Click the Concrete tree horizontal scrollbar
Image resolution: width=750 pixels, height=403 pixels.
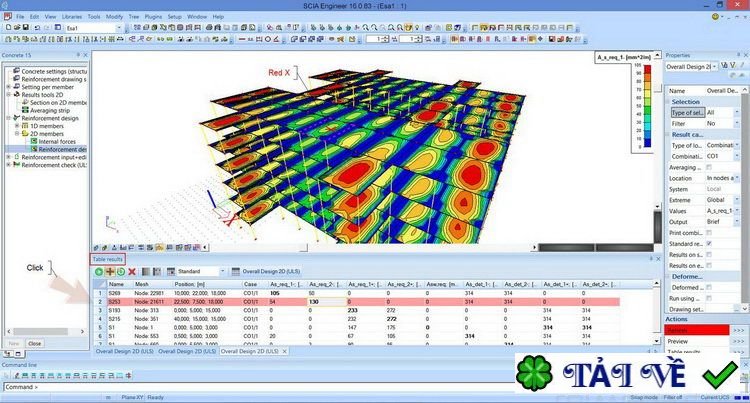point(45,331)
